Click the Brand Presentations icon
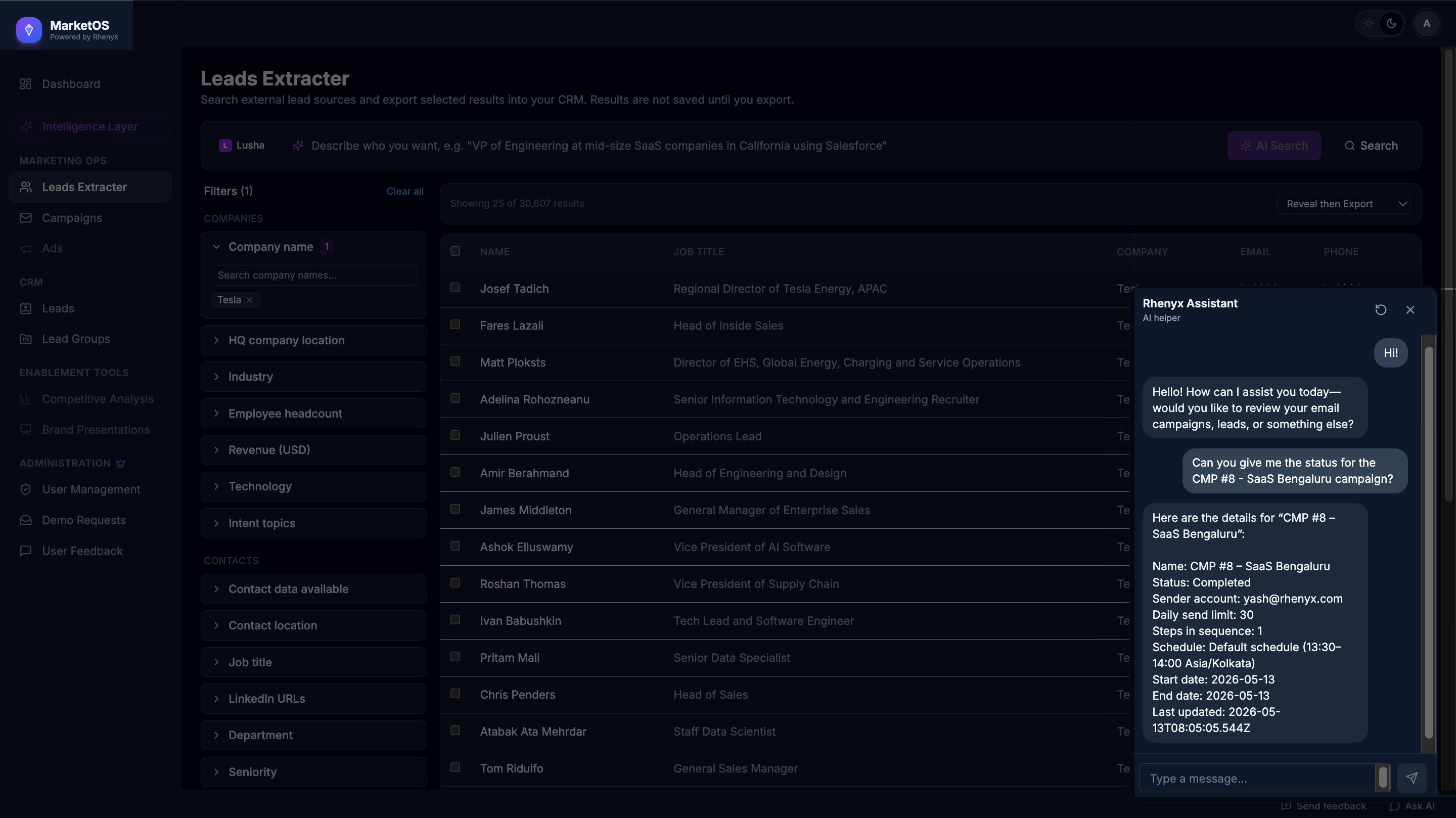This screenshot has width=1456, height=818. click(25, 430)
